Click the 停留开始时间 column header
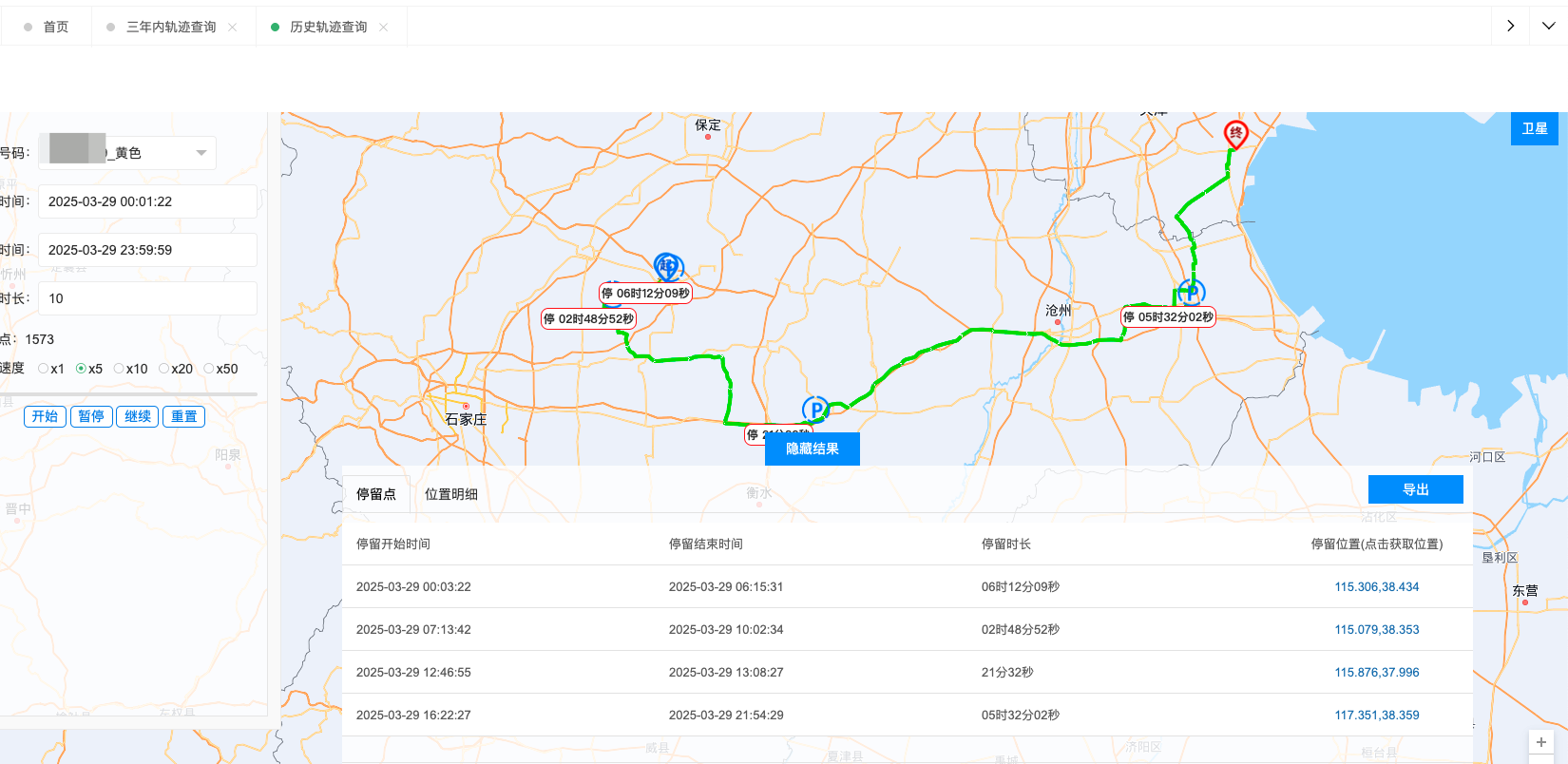The height and width of the screenshot is (764, 1568). tap(393, 544)
